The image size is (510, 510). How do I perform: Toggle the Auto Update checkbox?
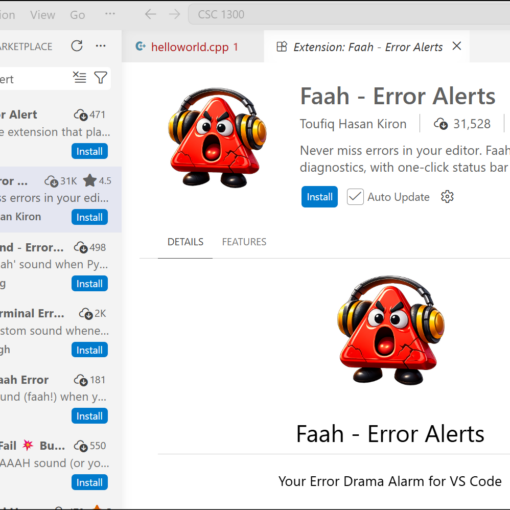pos(355,197)
